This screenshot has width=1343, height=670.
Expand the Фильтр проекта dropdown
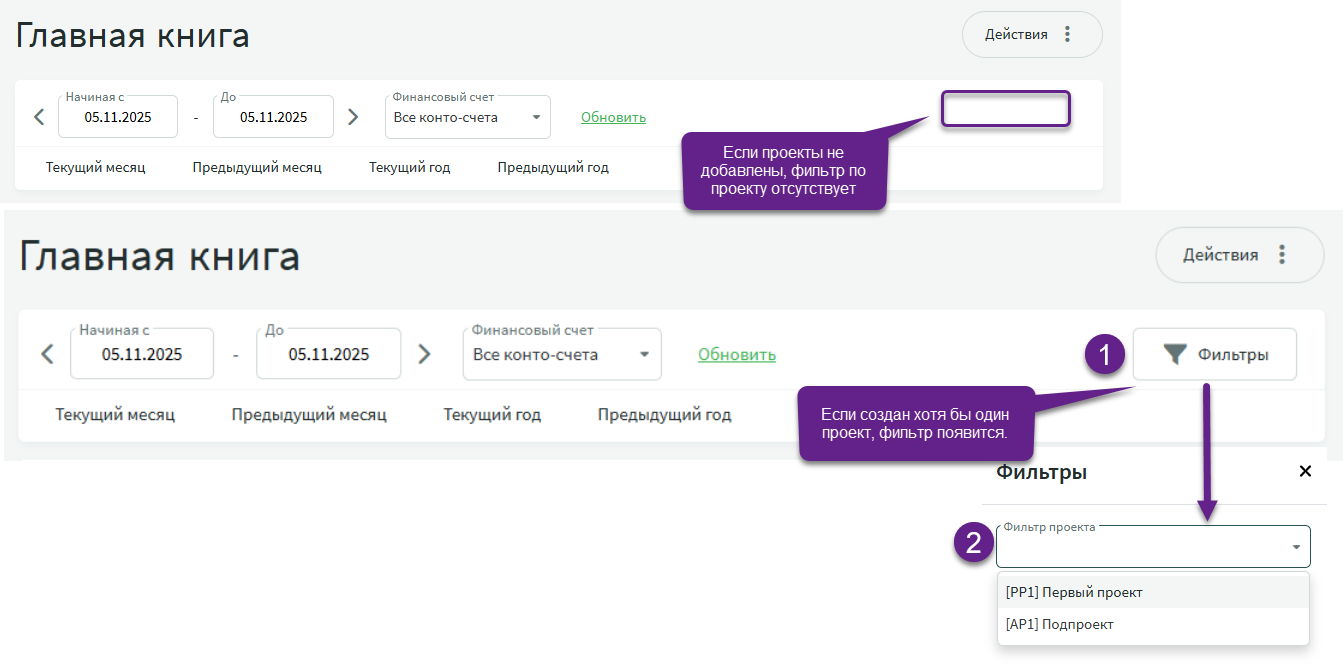[x=1296, y=547]
